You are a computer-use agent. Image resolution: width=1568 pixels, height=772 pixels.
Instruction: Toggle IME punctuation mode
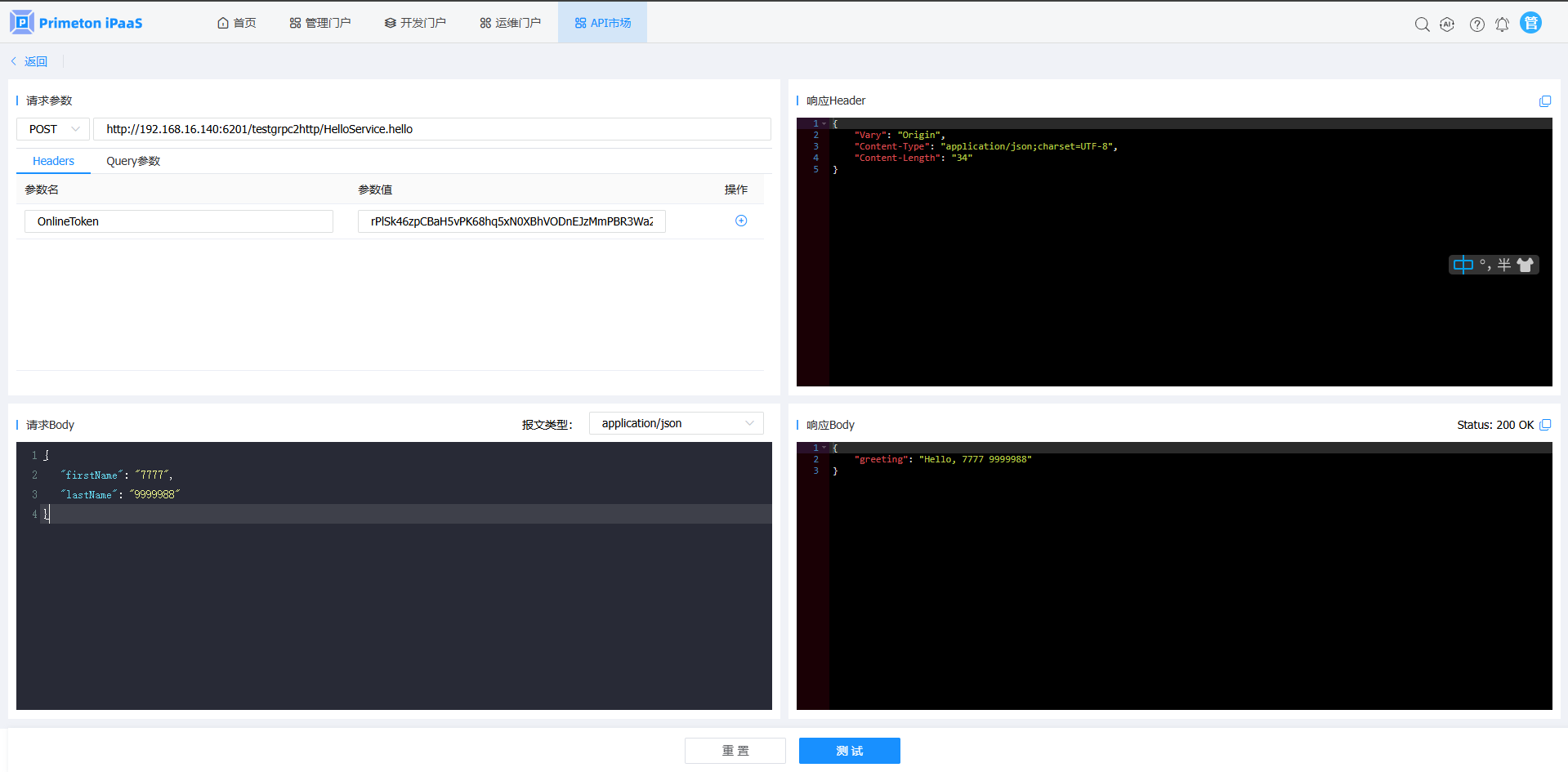1485,265
